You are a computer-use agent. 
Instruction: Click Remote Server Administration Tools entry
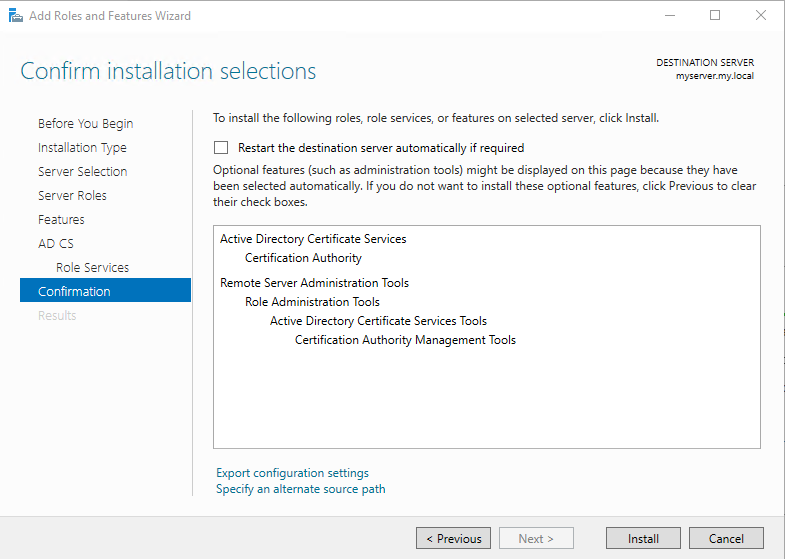pyautogui.click(x=314, y=283)
